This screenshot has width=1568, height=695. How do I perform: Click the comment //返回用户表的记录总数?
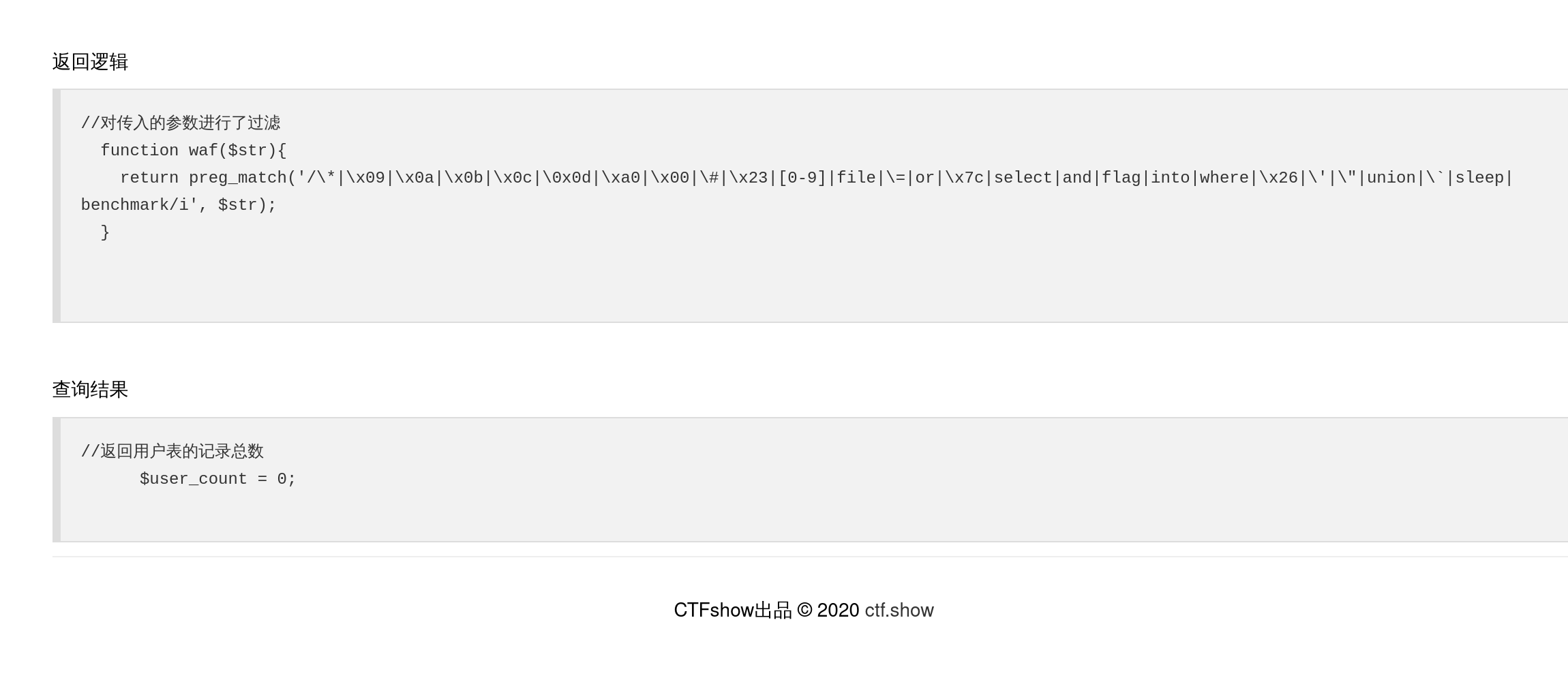click(172, 452)
